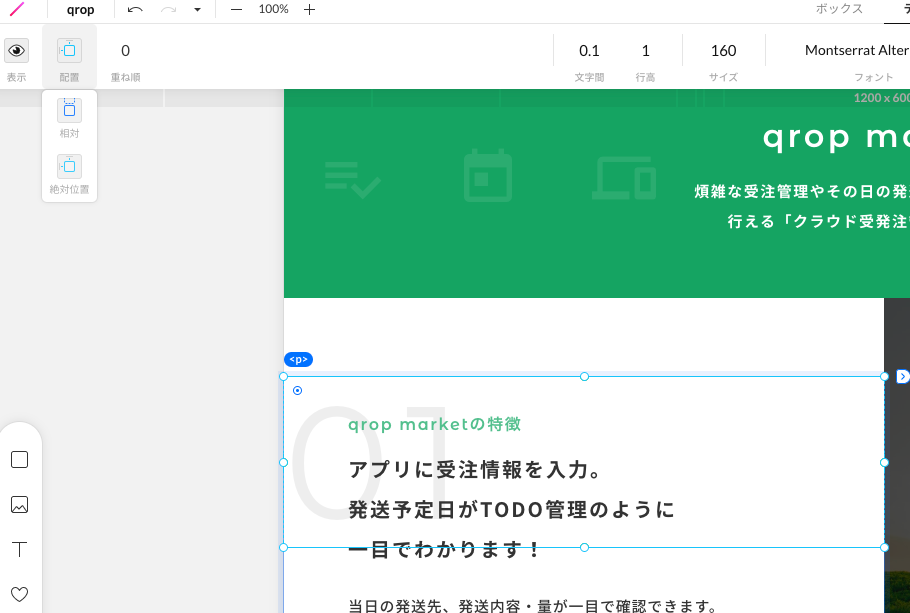Image resolution: width=910 pixels, height=613 pixels.
Task: Click the 1200 x 600 size label
Action: (882, 98)
